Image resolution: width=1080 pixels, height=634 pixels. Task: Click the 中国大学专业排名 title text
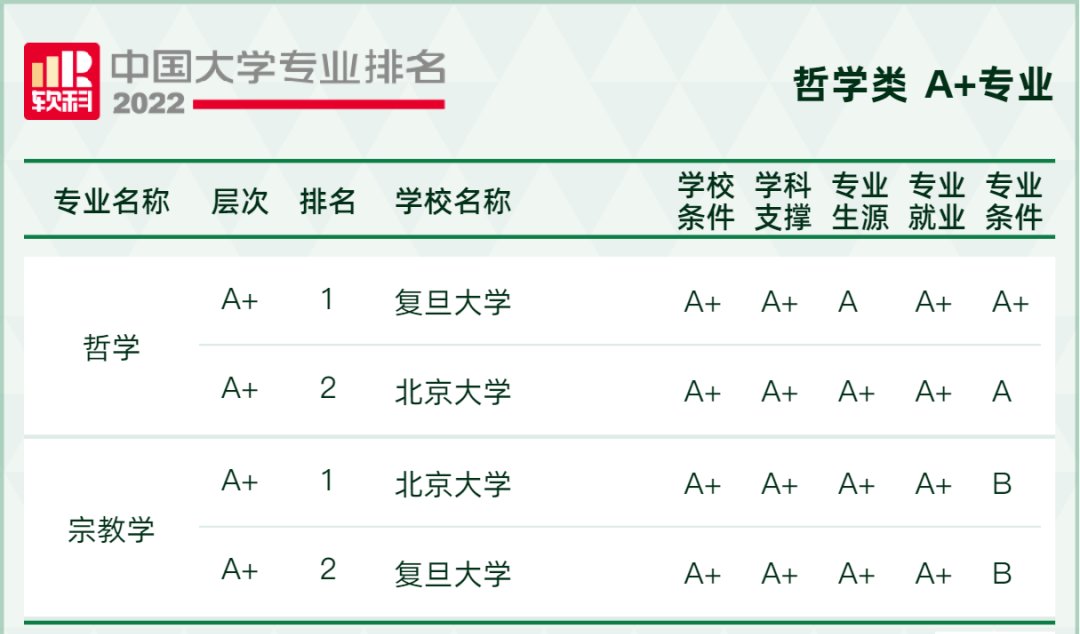point(278,66)
